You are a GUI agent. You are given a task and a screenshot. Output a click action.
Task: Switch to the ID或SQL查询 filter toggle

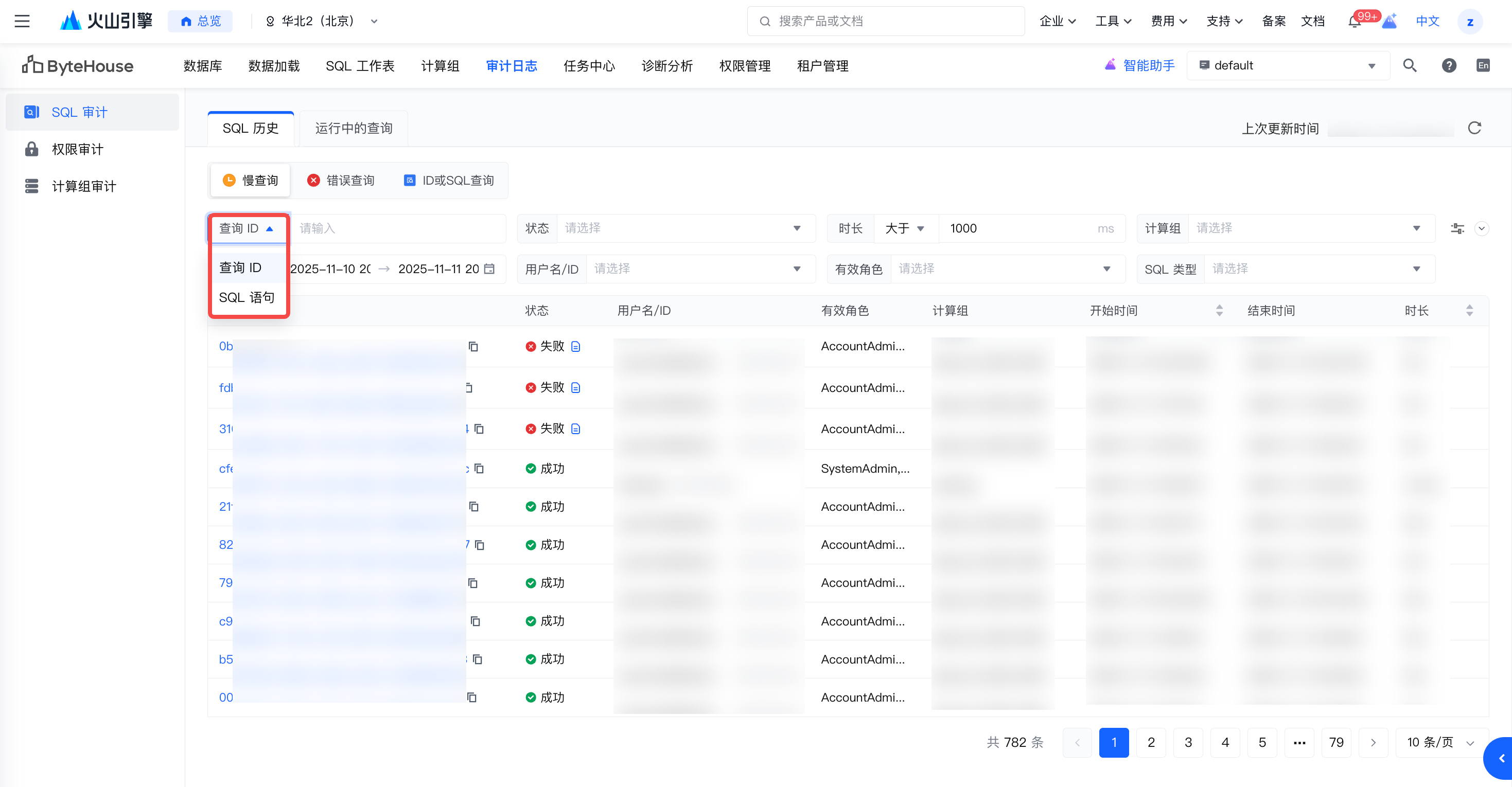click(449, 180)
